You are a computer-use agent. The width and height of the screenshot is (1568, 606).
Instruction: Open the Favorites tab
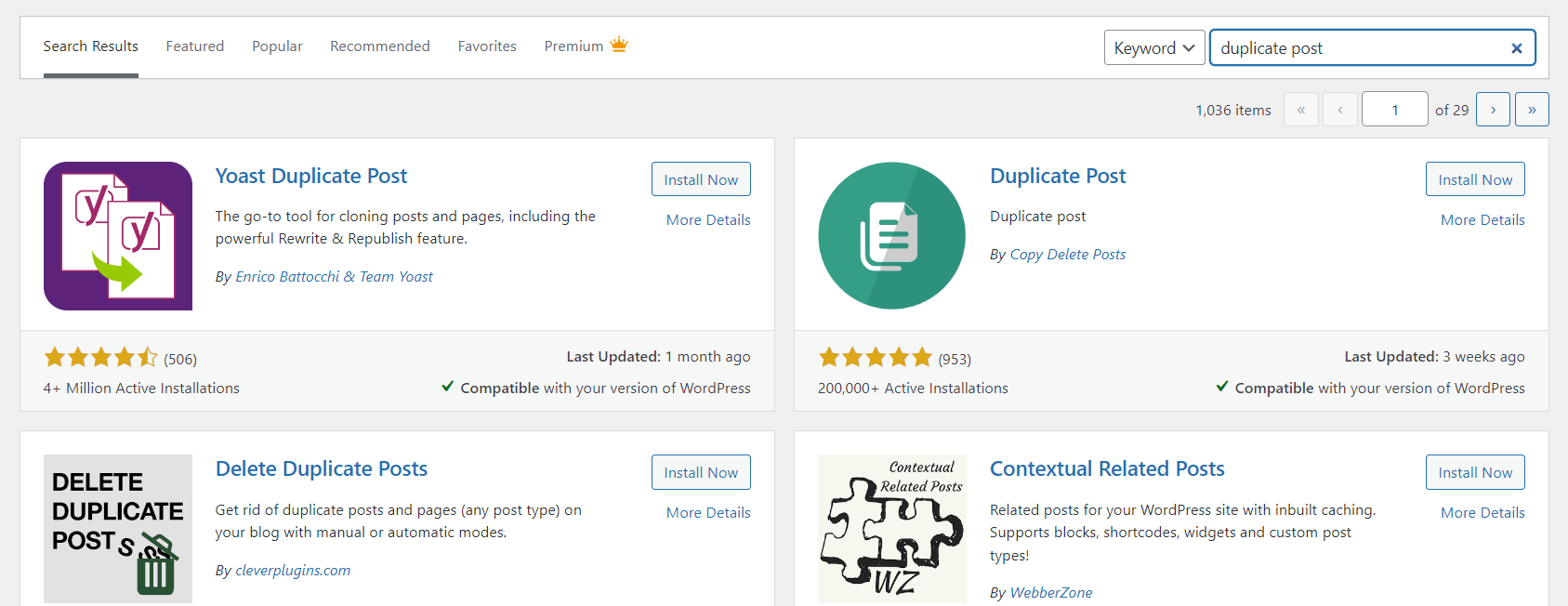coord(487,46)
